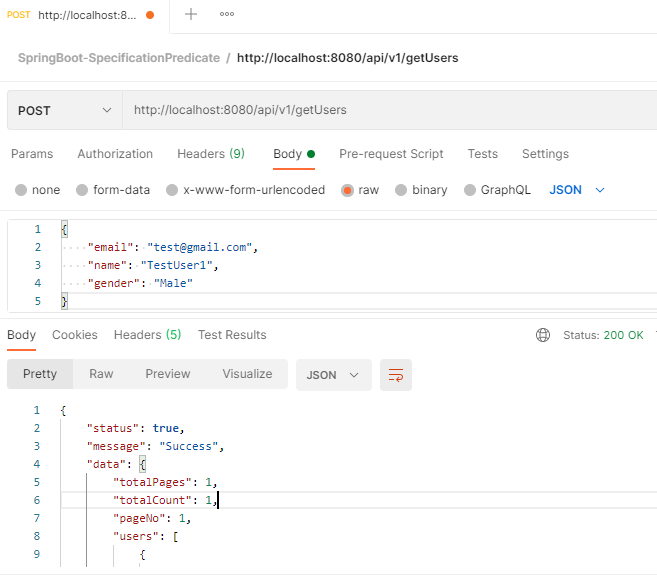Open the response Cookies tab
Viewport: 657px width, 577px height.
point(75,335)
